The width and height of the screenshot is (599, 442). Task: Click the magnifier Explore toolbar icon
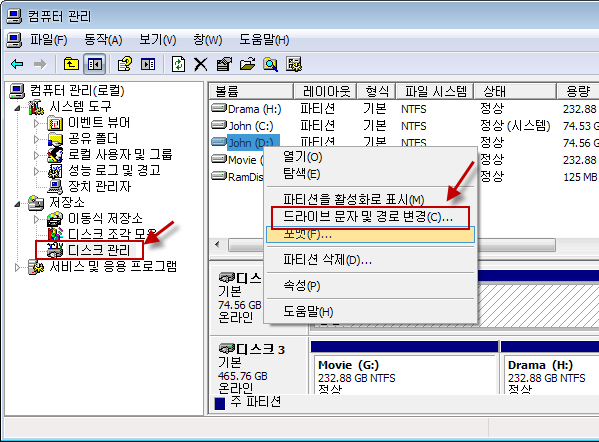[x=270, y=64]
